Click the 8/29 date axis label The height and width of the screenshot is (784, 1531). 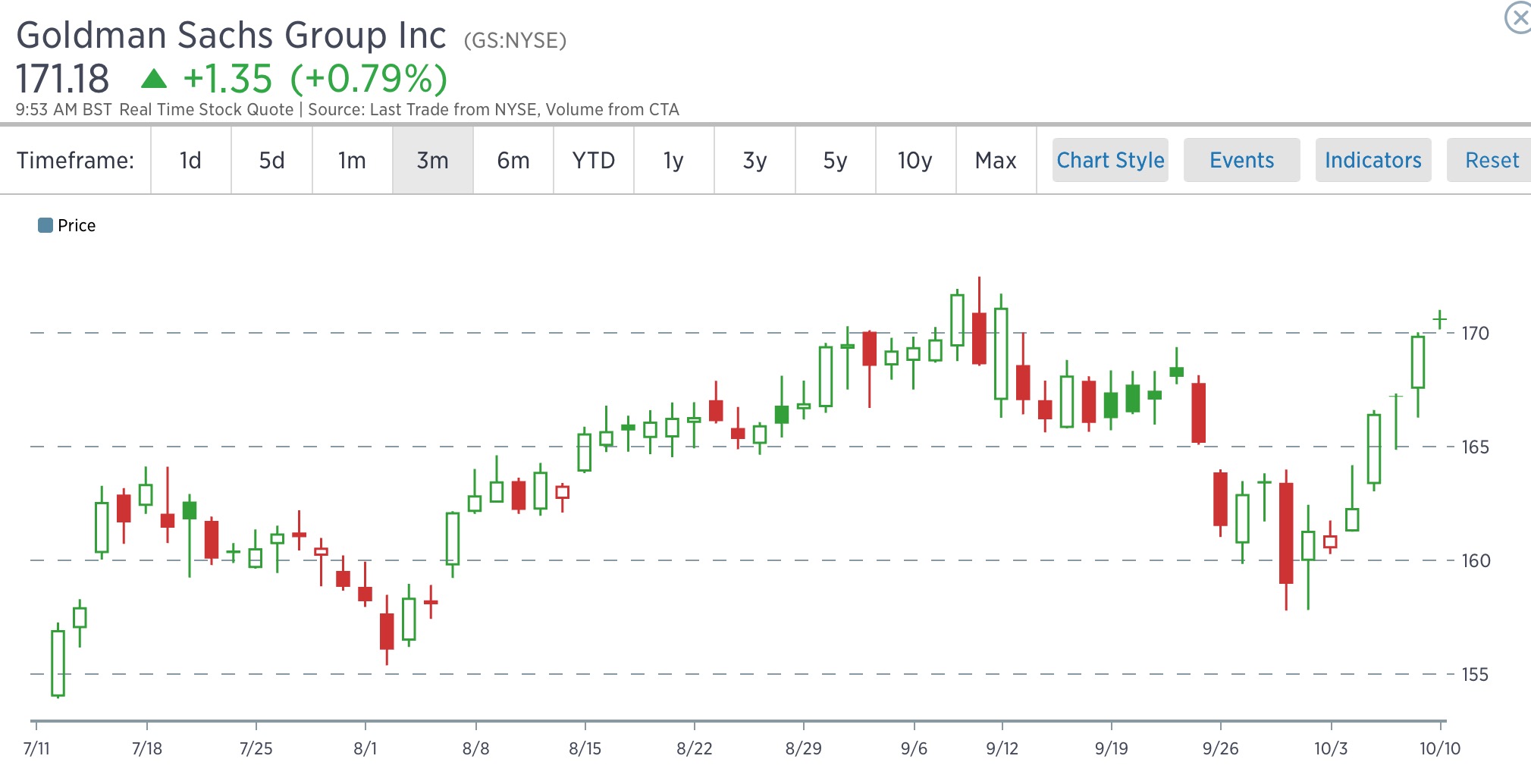(x=804, y=748)
